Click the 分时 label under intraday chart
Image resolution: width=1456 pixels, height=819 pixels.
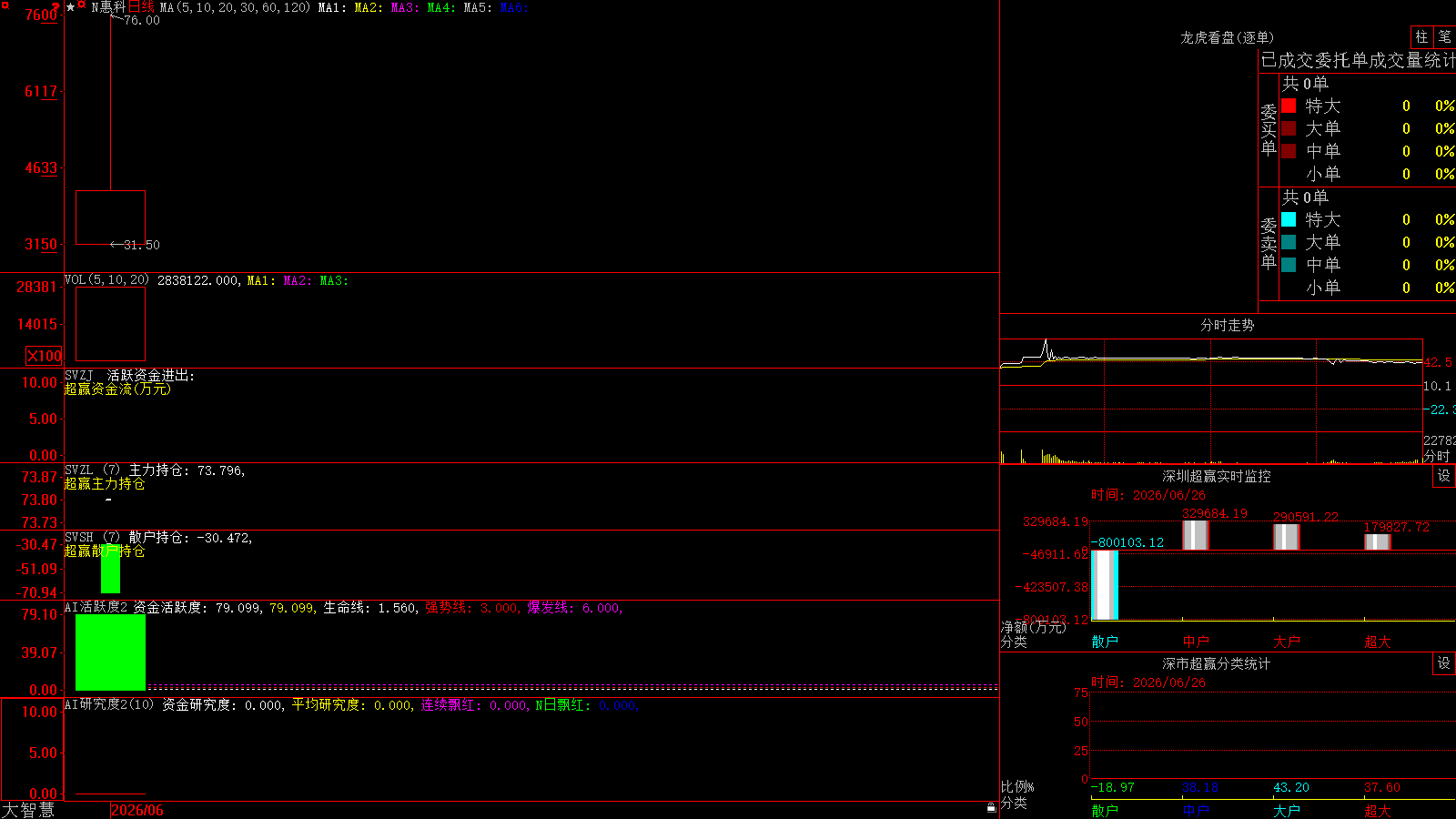(x=1438, y=456)
